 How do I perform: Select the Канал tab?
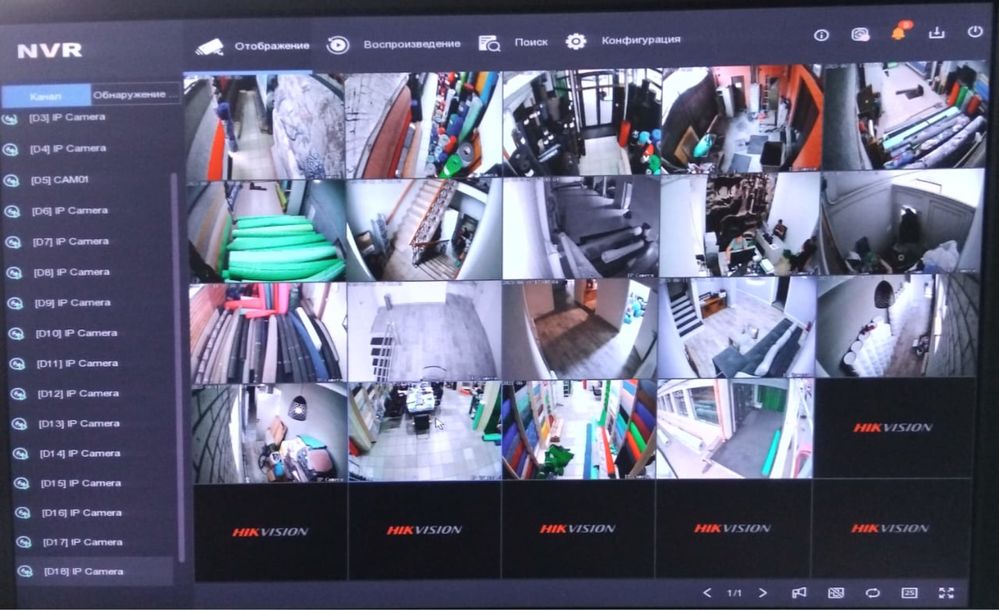pos(46,96)
